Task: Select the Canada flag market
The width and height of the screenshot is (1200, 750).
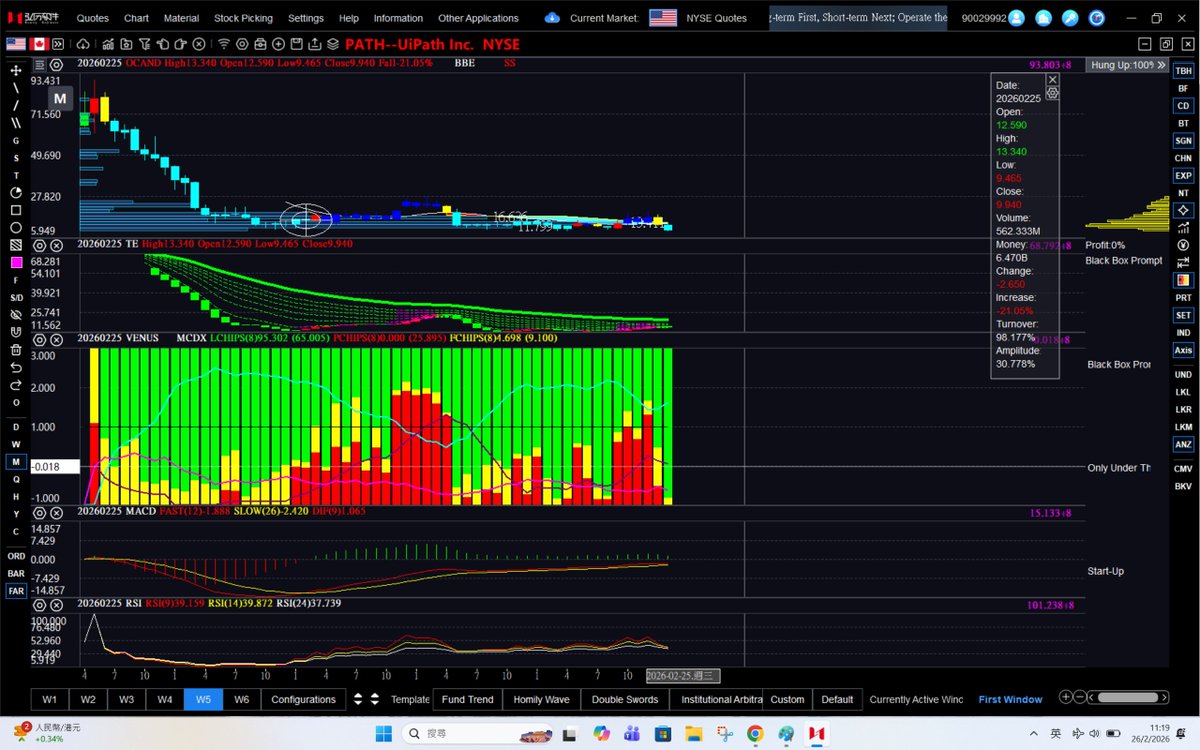Action: (40, 44)
